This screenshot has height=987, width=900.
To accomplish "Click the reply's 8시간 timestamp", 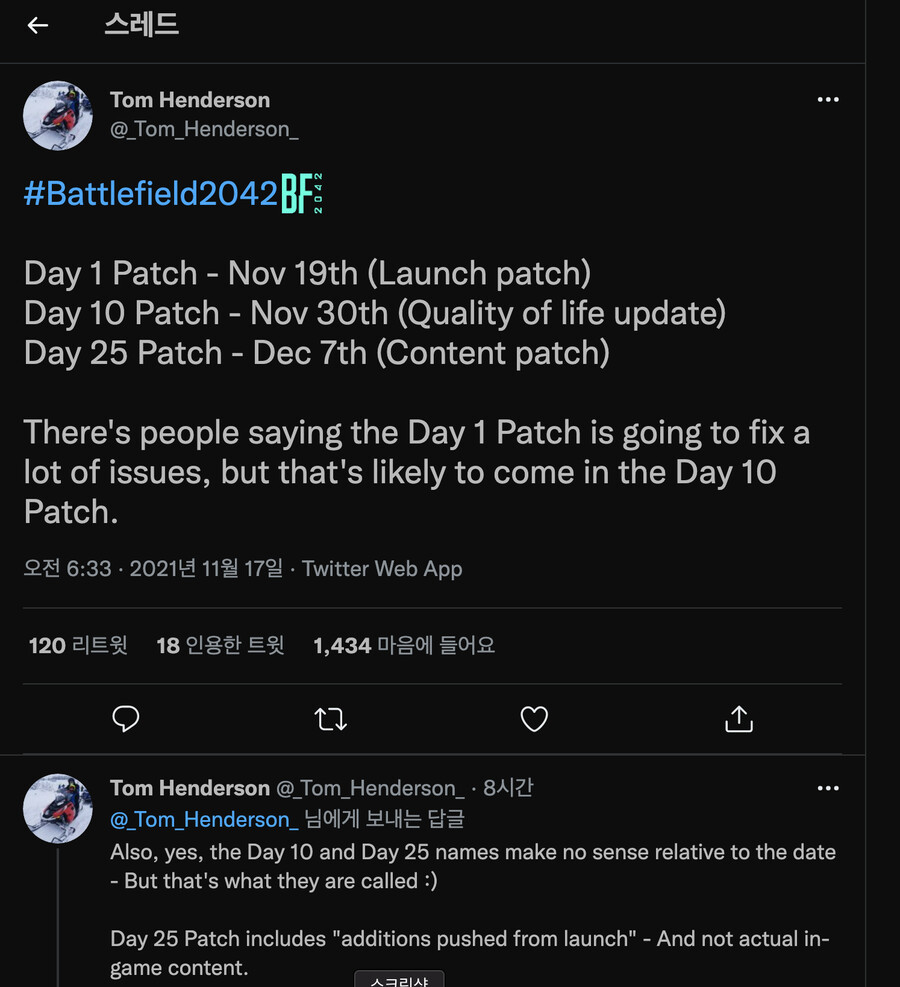I will [x=508, y=788].
